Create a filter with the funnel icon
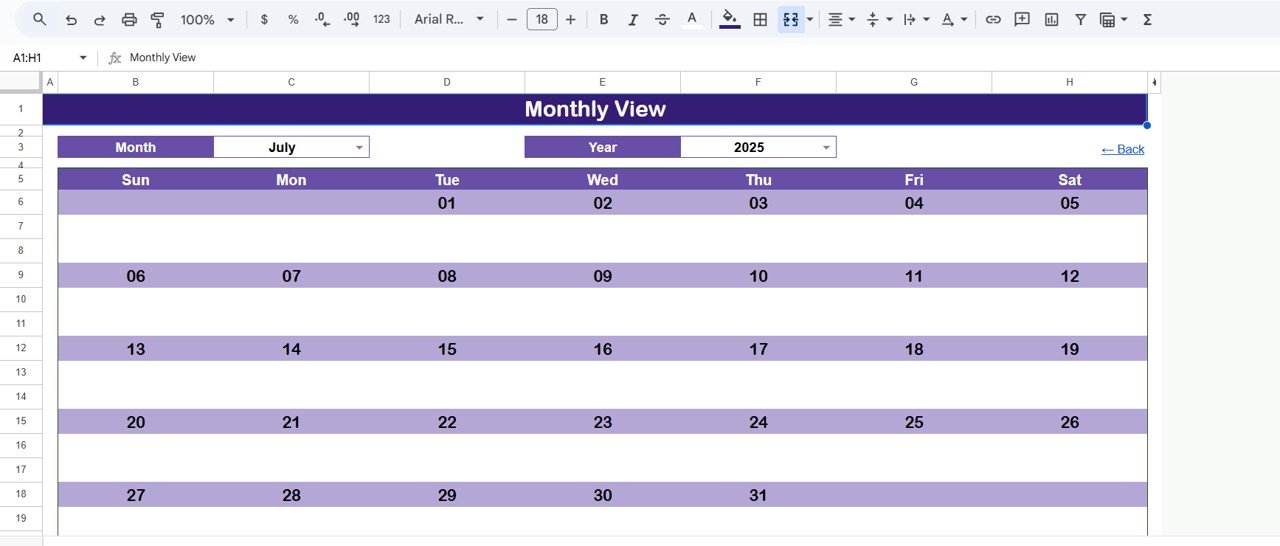Image resolution: width=1280 pixels, height=546 pixels. tap(1080, 20)
